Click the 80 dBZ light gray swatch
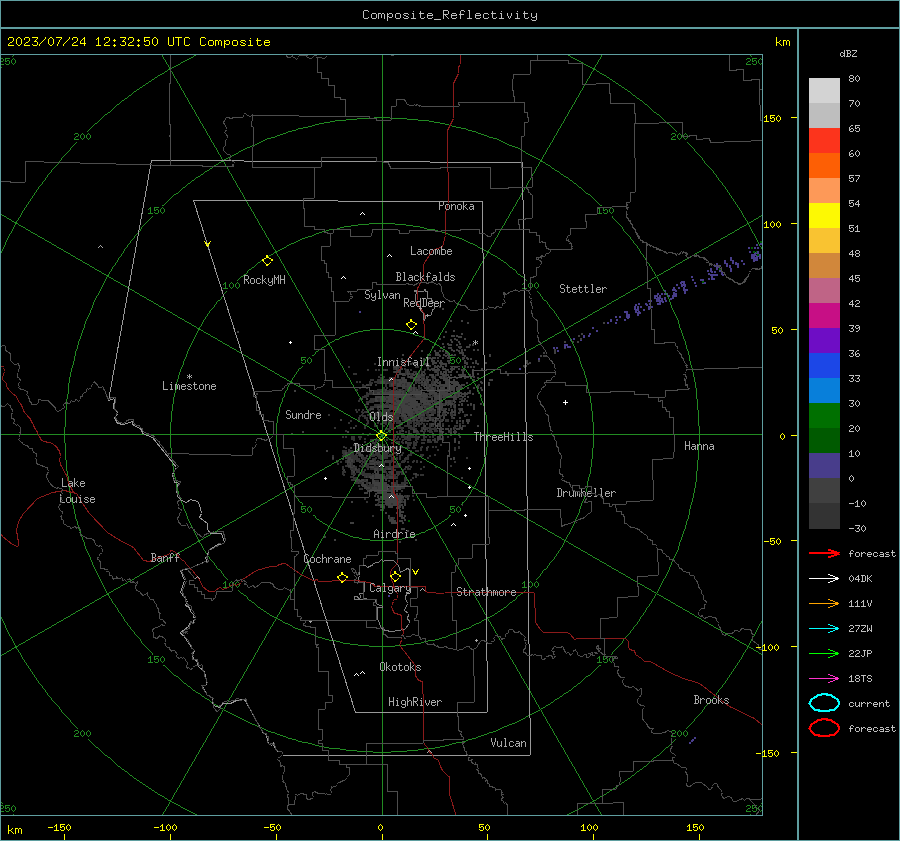This screenshot has height=841, width=900. (824, 91)
